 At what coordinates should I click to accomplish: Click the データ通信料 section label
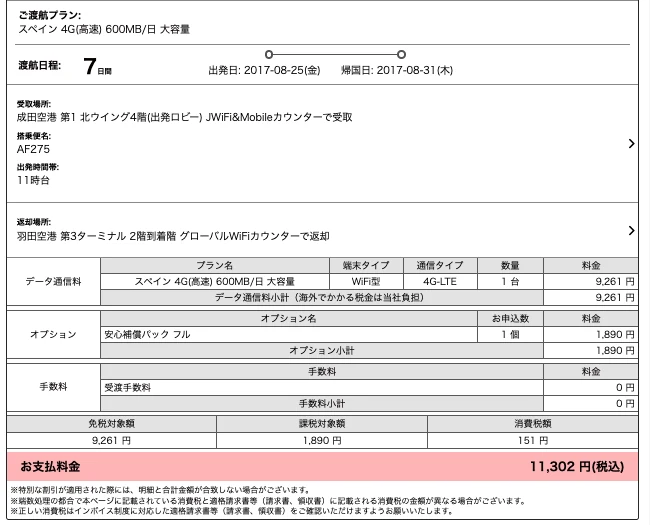coord(53,282)
